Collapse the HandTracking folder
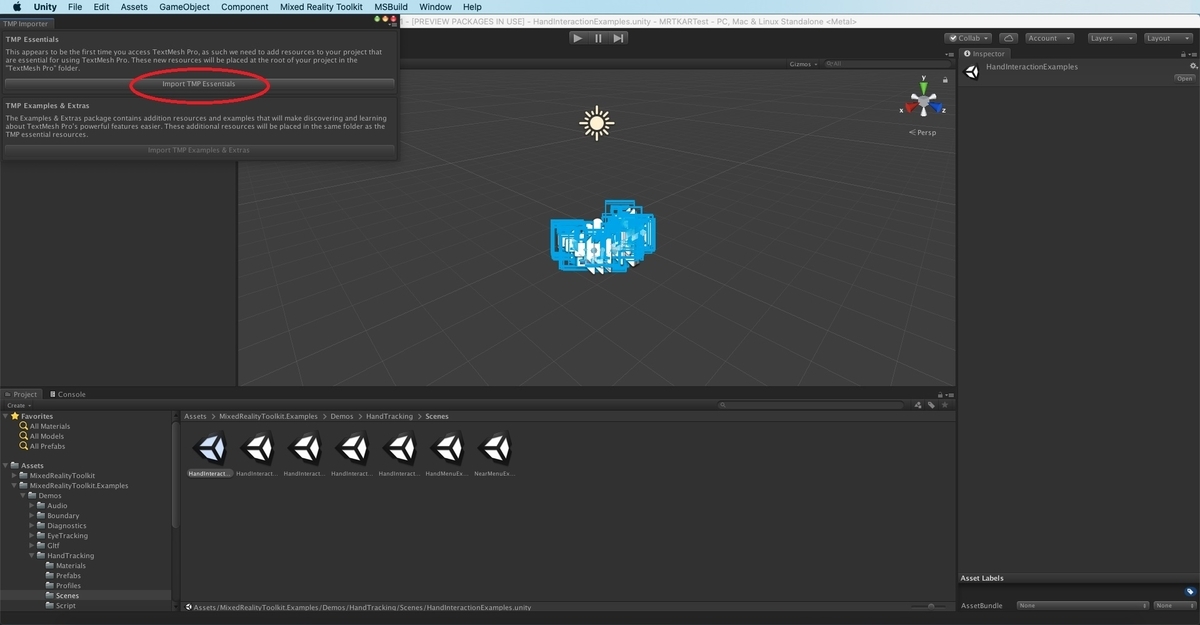This screenshot has width=1200, height=625. (x=30, y=555)
